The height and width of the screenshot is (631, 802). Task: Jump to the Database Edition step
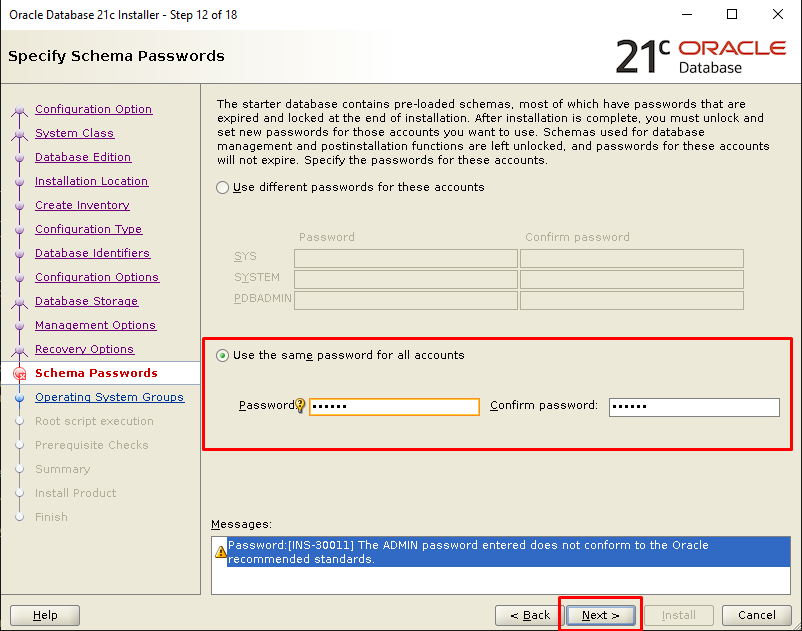point(83,157)
